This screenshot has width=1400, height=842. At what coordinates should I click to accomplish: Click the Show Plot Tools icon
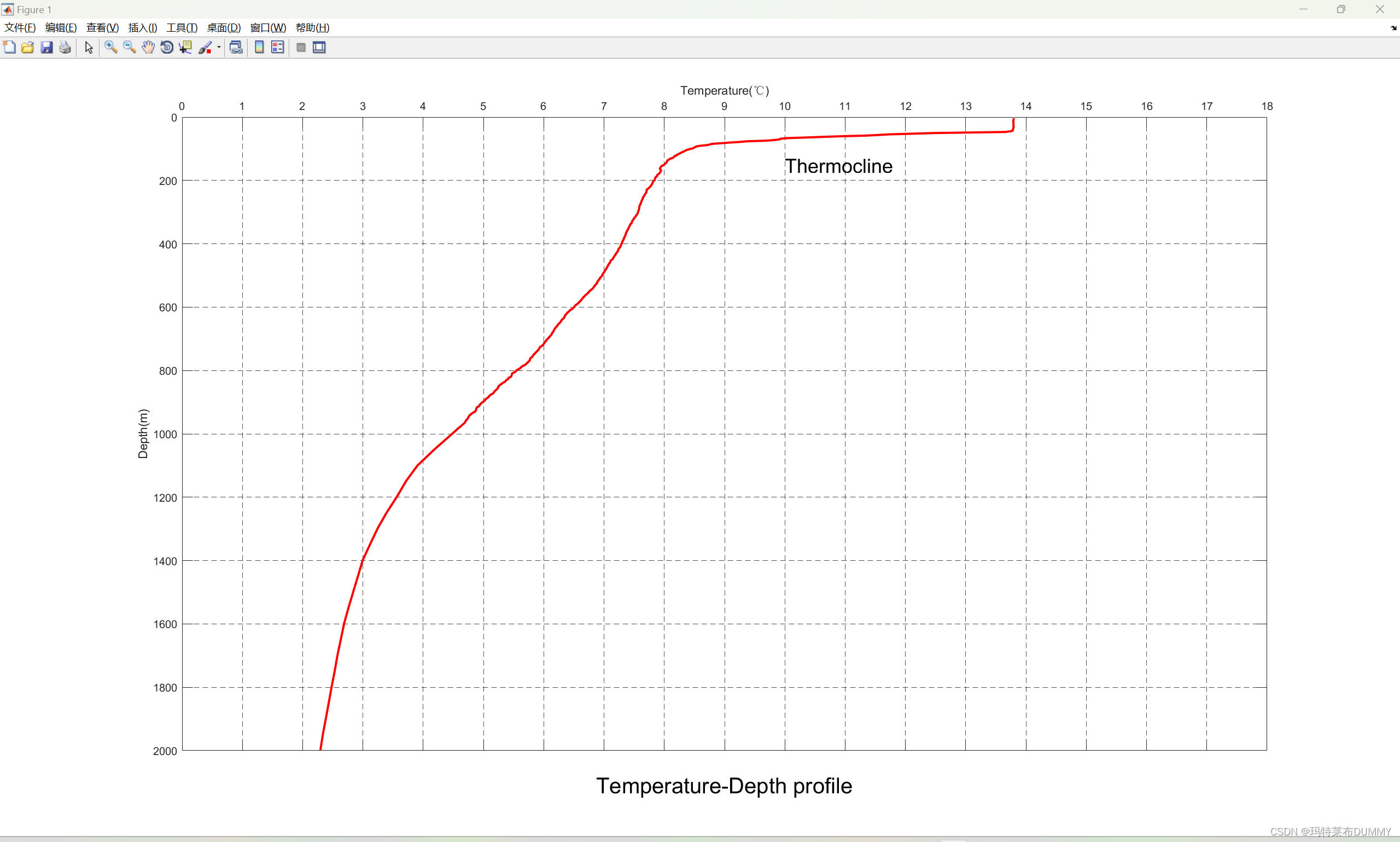pos(319,48)
